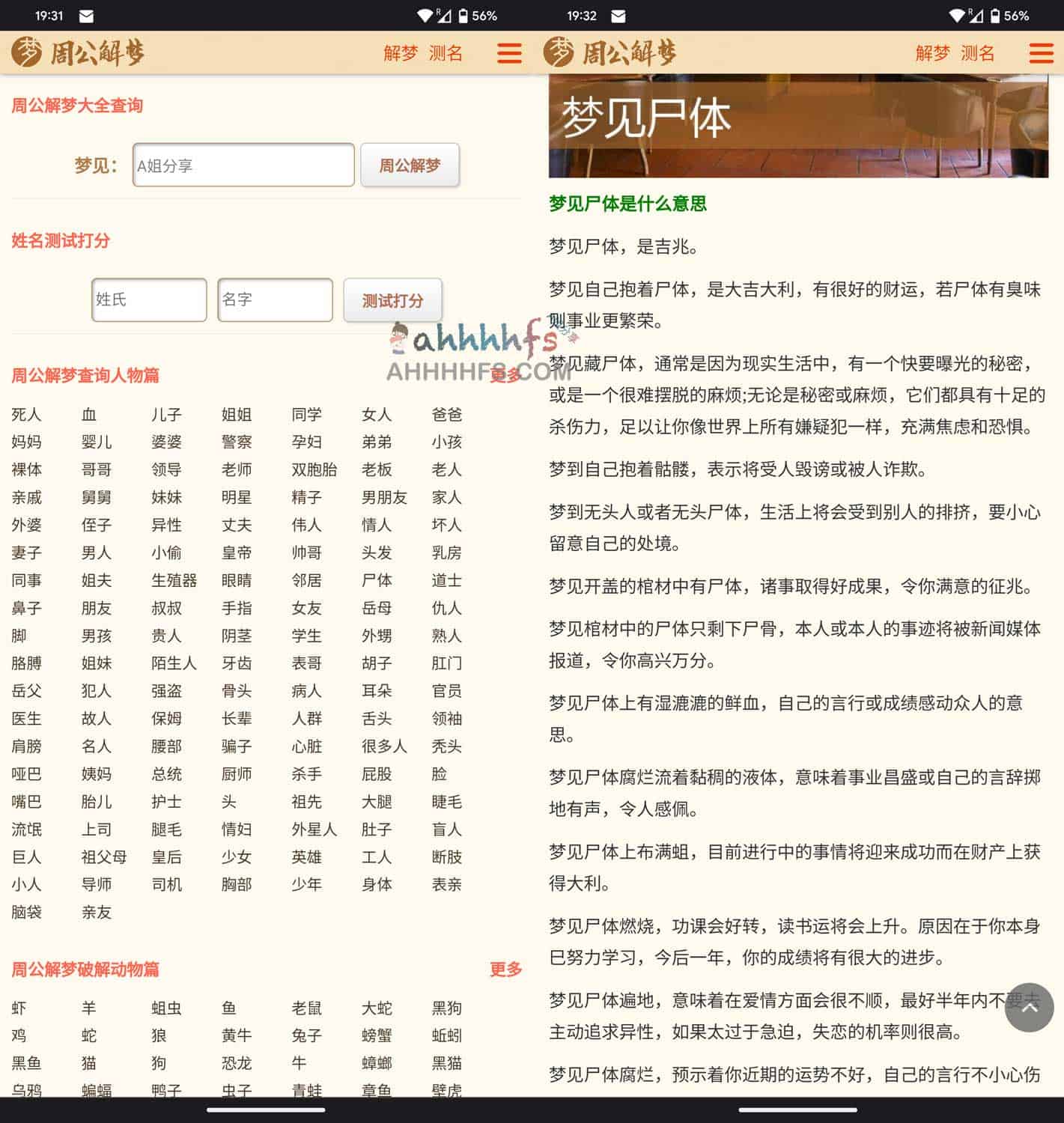This screenshot has height=1123, width=1064.
Task: Tap 姓名测试打分 heading
Action: pyautogui.click(x=61, y=241)
